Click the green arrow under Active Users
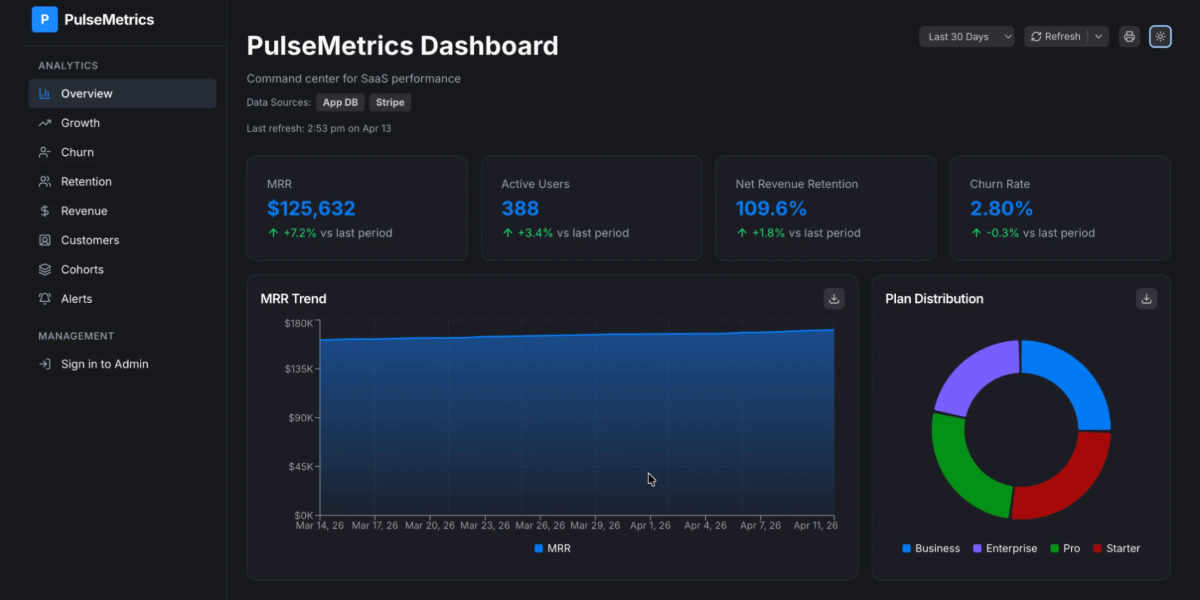1200x600 pixels. 507,233
